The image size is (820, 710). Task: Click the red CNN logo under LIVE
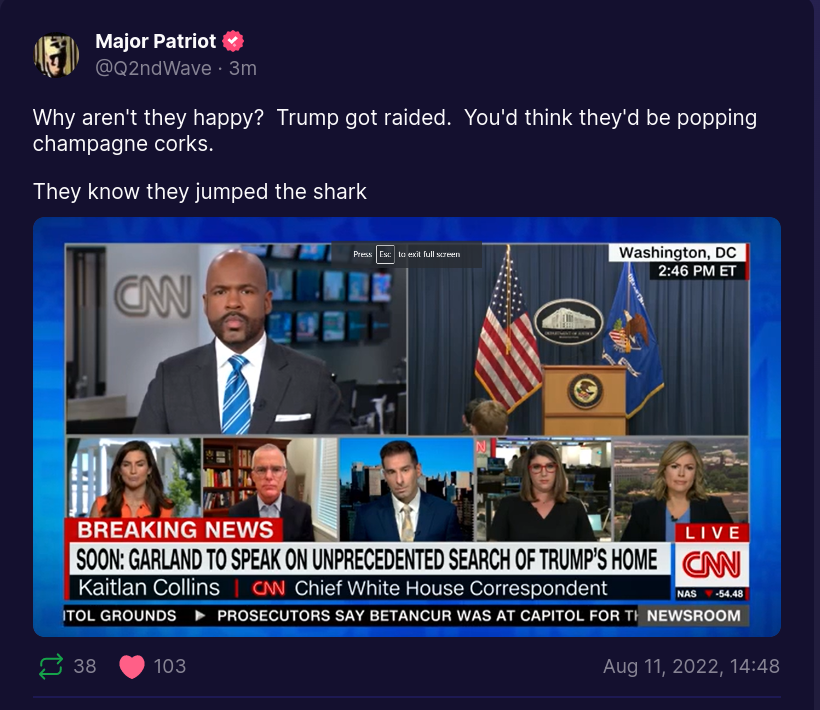coord(711,565)
